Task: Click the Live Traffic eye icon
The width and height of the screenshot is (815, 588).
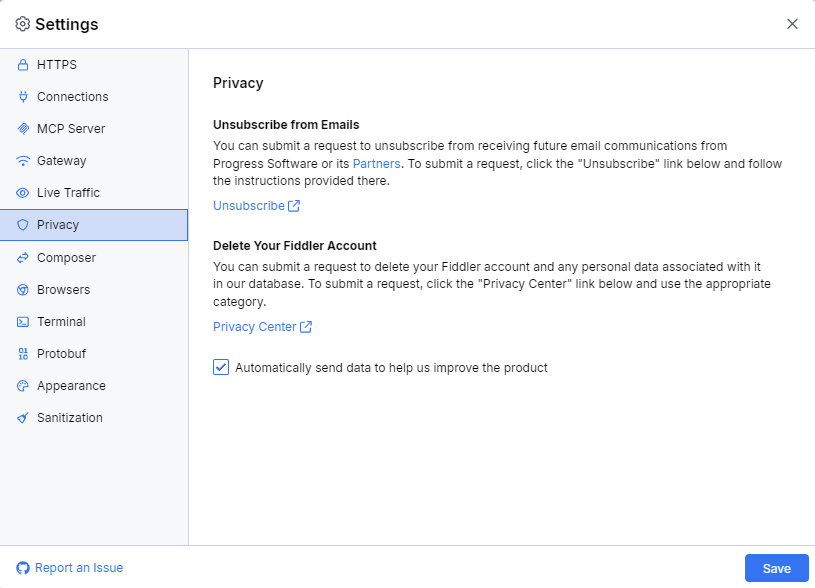Action: tap(22, 192)
